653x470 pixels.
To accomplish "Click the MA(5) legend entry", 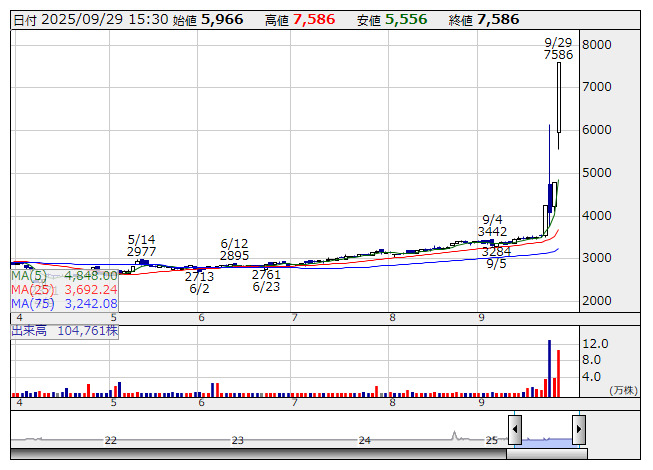I will tap(64, 275).
